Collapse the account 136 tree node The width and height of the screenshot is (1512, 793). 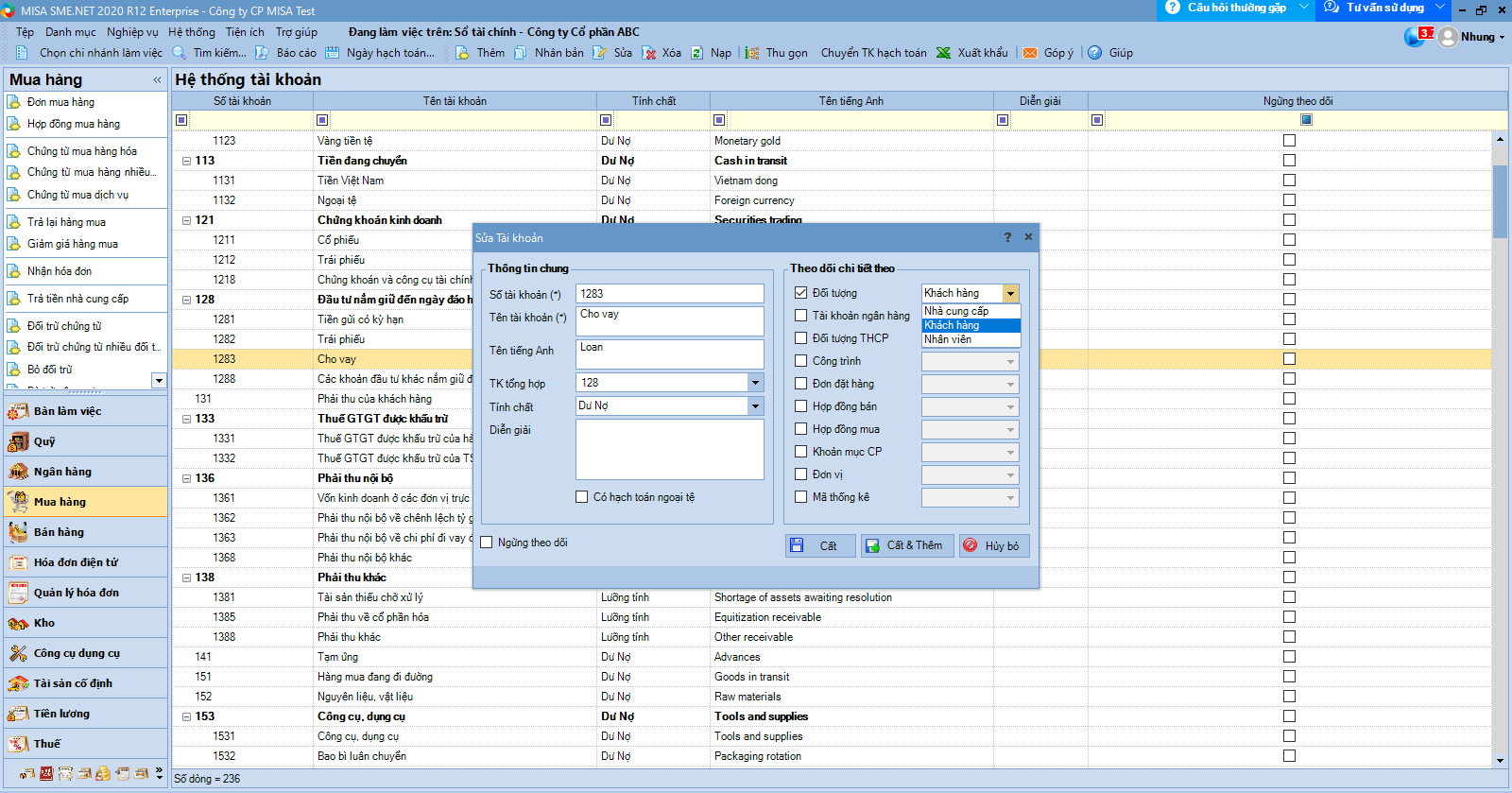(x=186, y=478)
